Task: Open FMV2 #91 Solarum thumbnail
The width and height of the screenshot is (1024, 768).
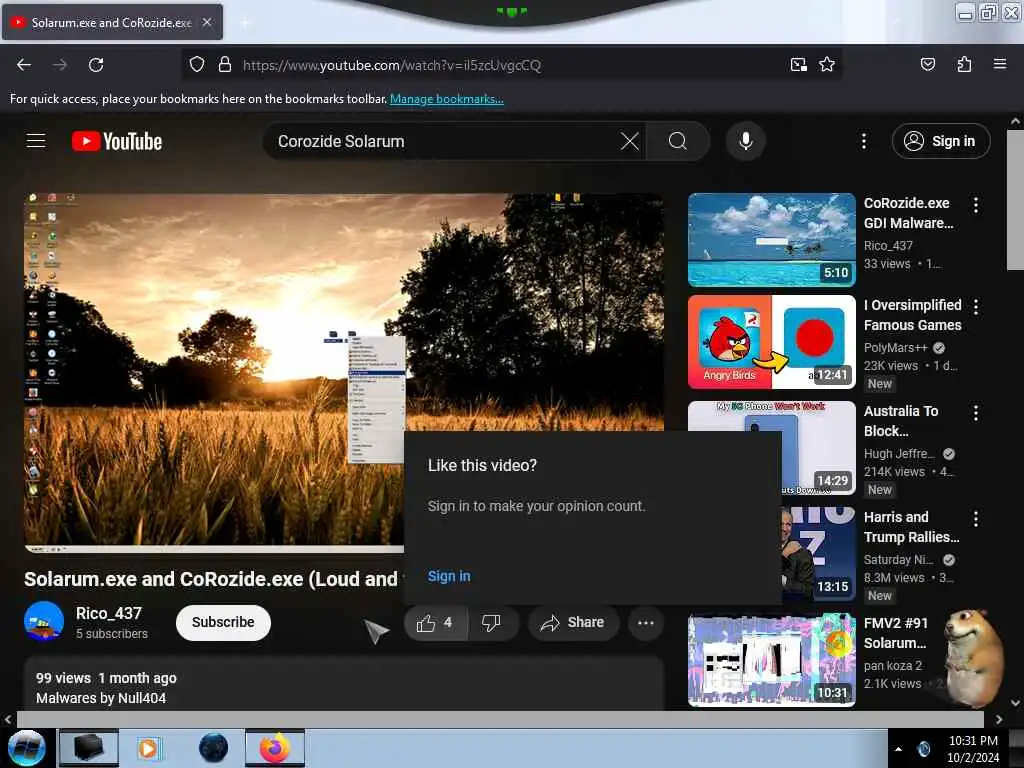Action: pyautogui.click(x=771, y=660)
